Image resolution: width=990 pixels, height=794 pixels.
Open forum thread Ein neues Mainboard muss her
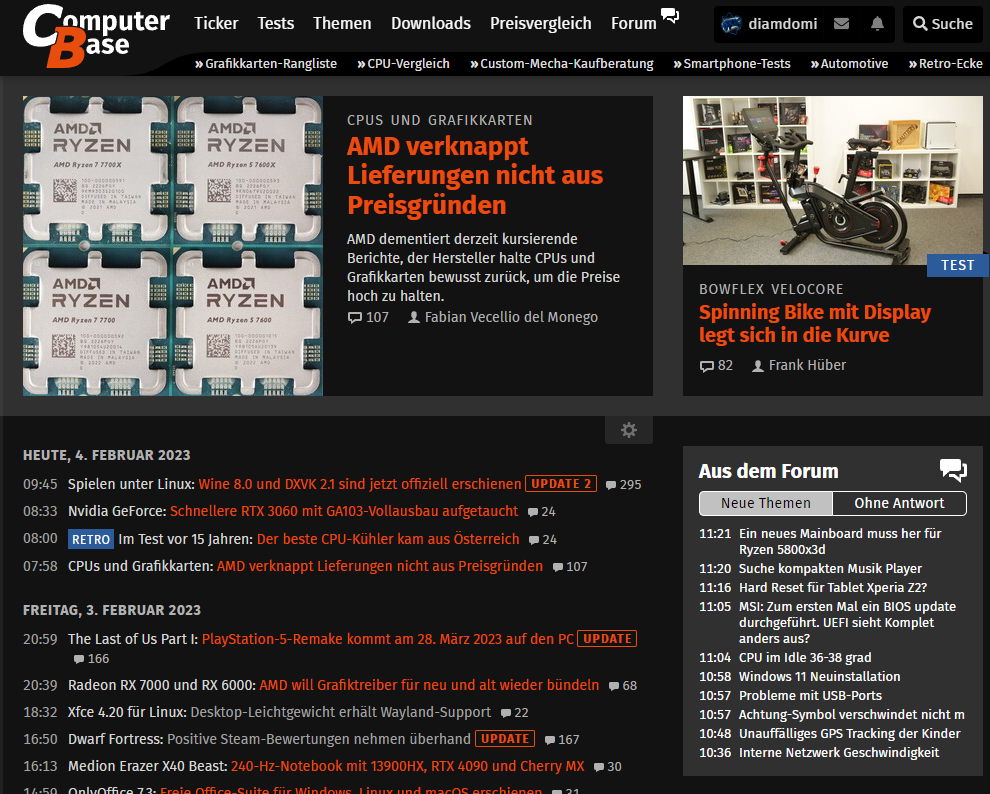(840, 542)
